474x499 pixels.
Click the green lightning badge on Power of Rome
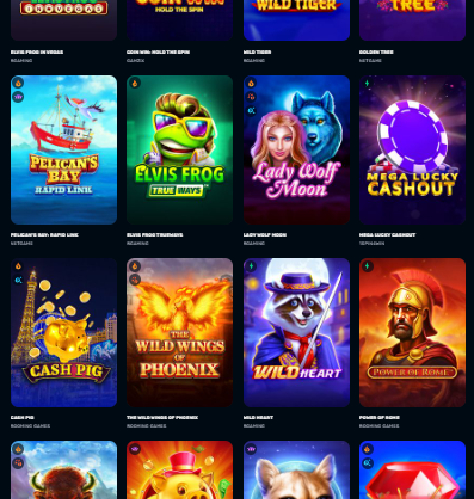coord(367,266)
